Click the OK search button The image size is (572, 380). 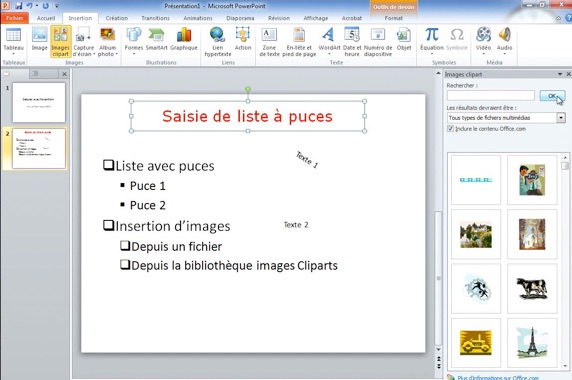coord(552,96)
